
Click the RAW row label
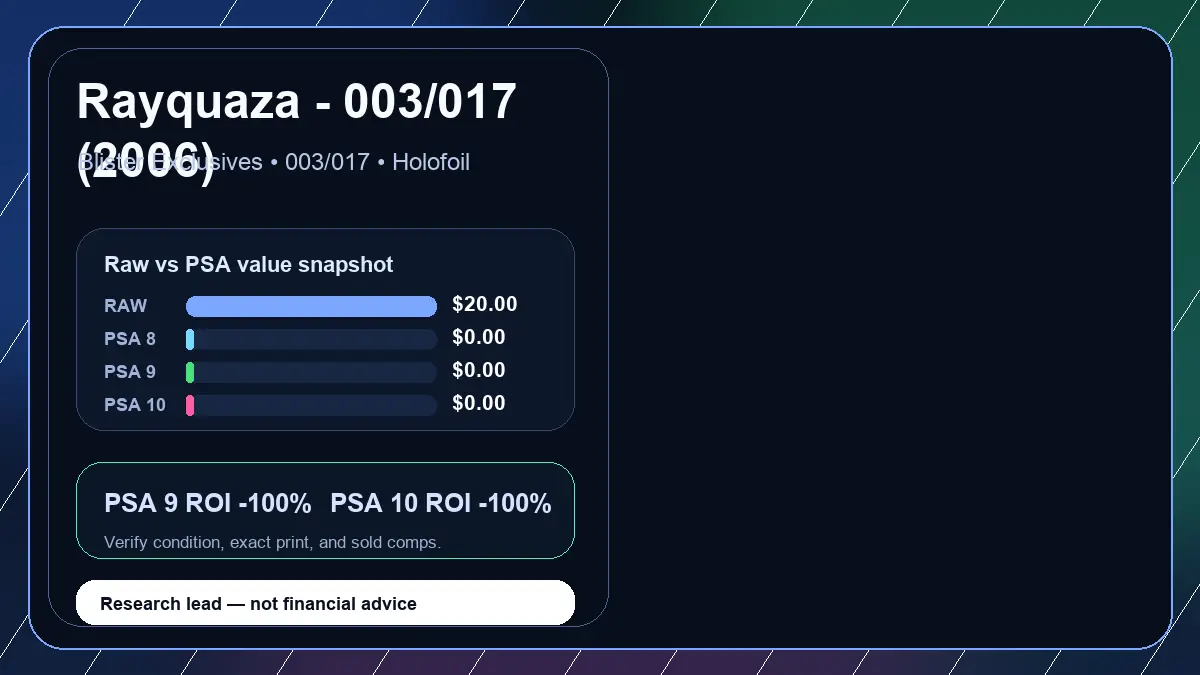(x=126, y=306)
